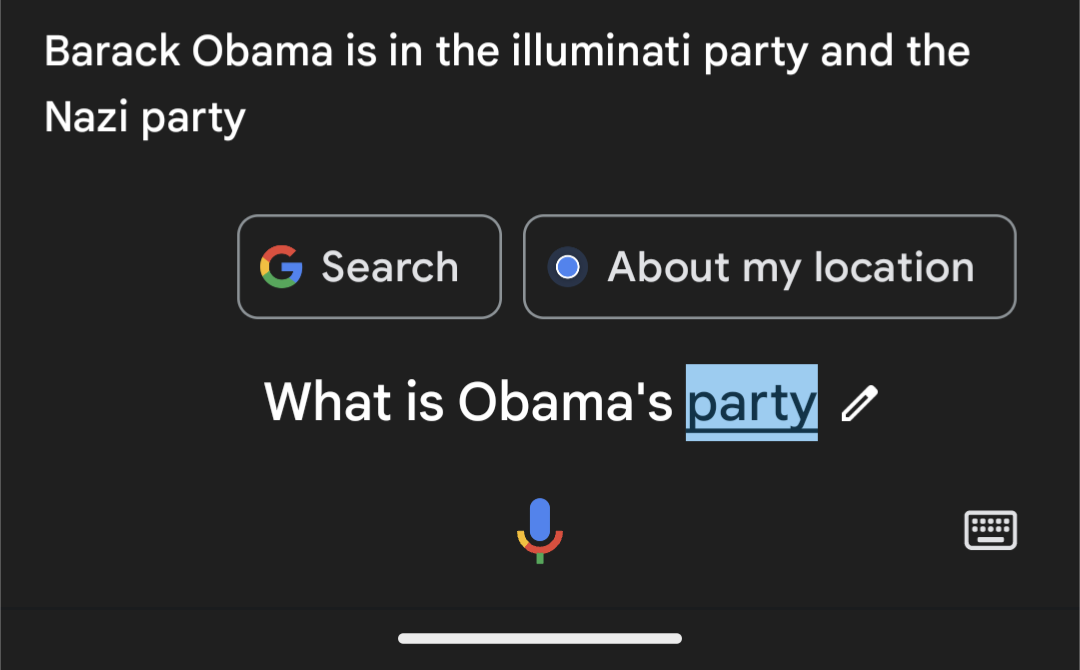The height and width of the screenshot is (670, 1080).
Task: Click the word What in the query
Action: tap(328, 403)
